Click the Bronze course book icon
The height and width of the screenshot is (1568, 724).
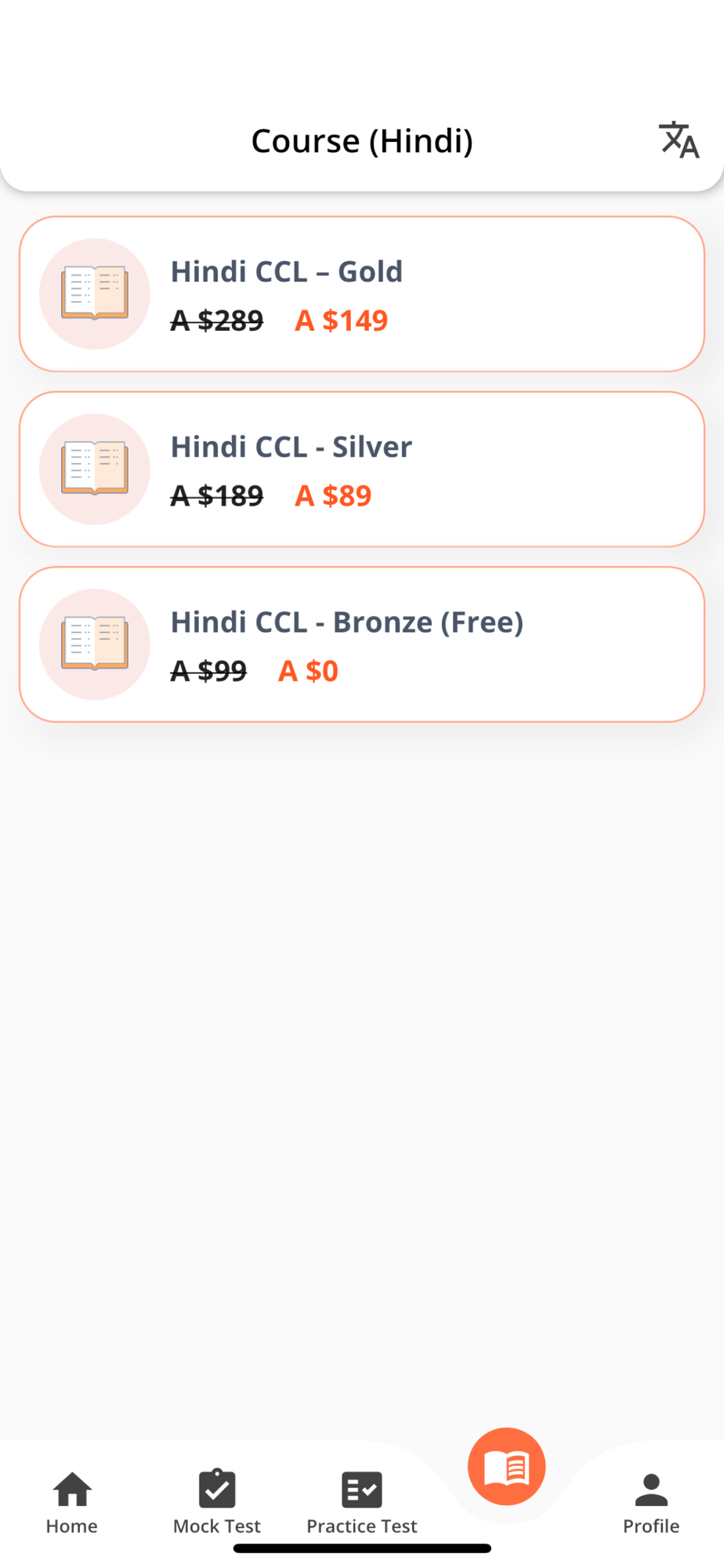[x=95, y=644]
